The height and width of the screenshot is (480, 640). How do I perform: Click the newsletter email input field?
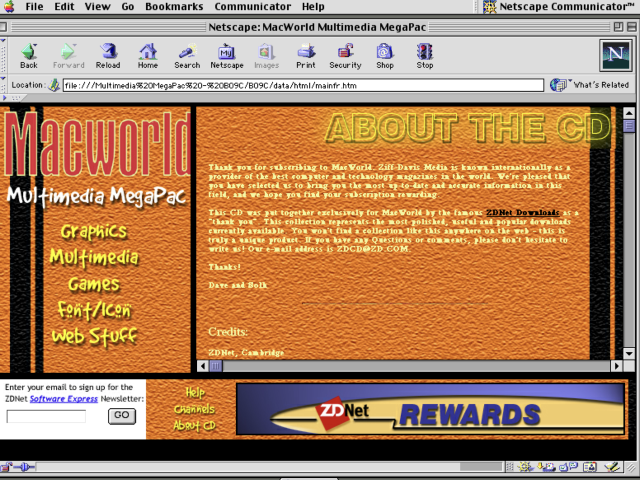point(46,416)
